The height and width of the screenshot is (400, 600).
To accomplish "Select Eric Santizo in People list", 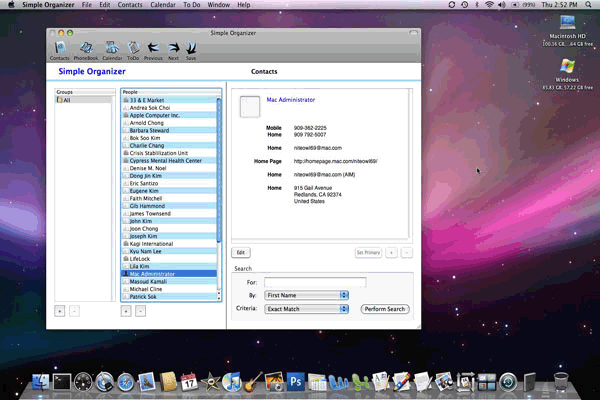I will 169,183.
